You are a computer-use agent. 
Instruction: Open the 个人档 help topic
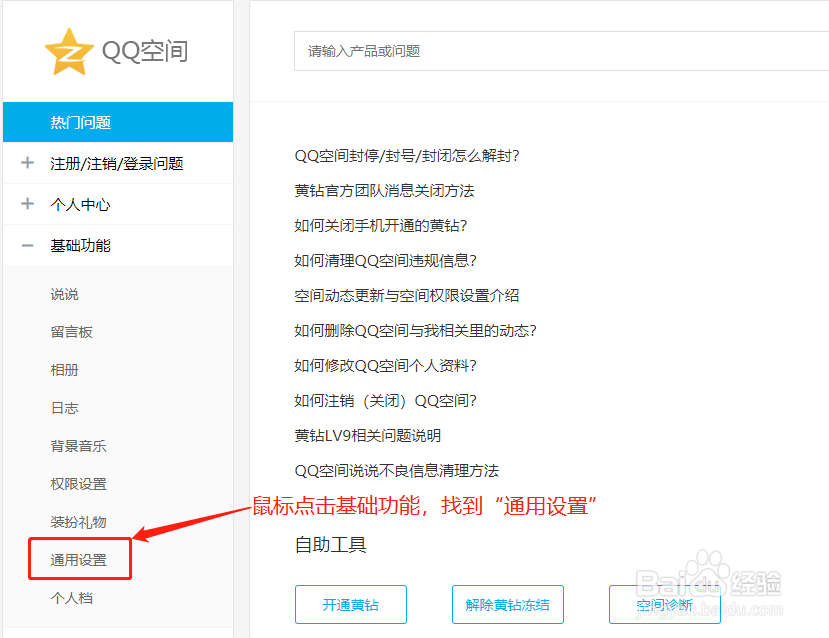coord(71,598)
